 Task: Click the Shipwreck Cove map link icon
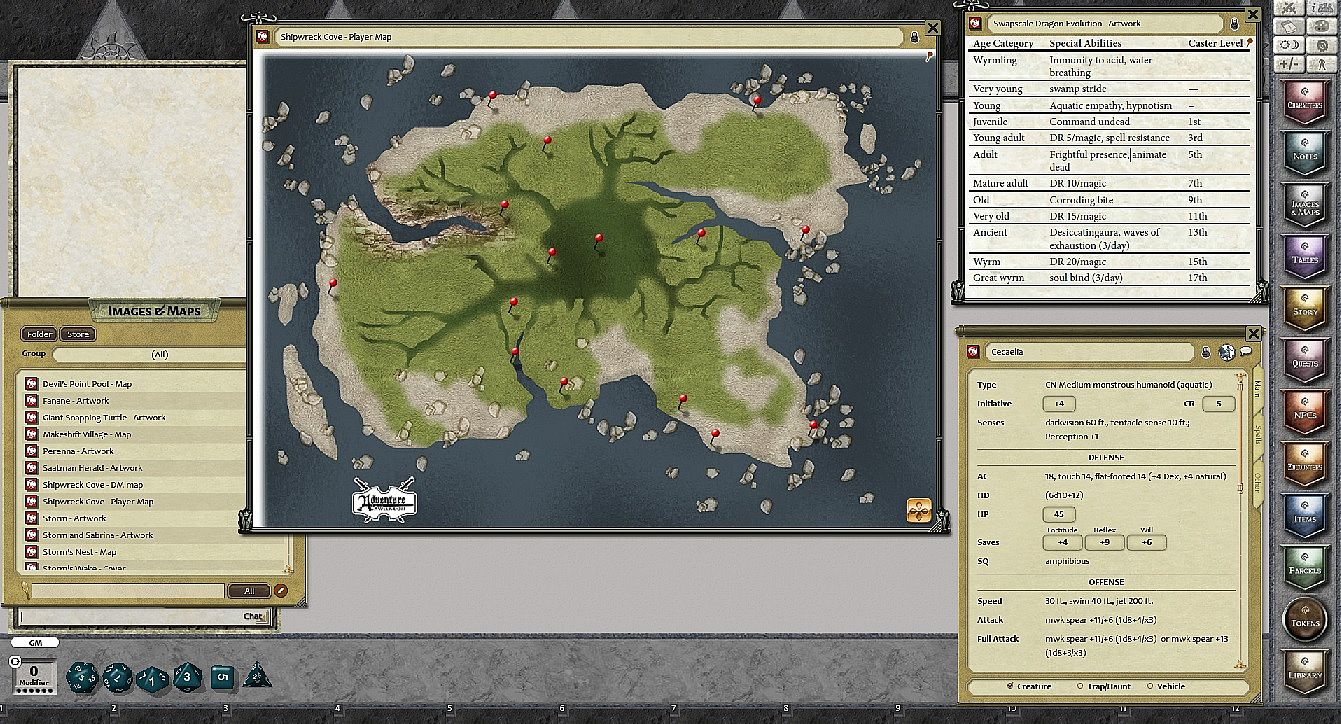coord(265,37)
